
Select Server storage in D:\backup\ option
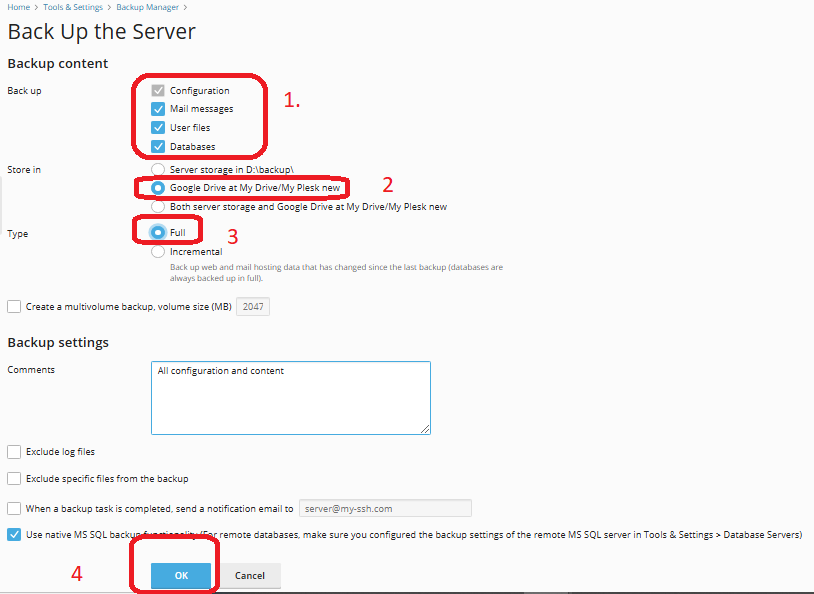point(158,170)
